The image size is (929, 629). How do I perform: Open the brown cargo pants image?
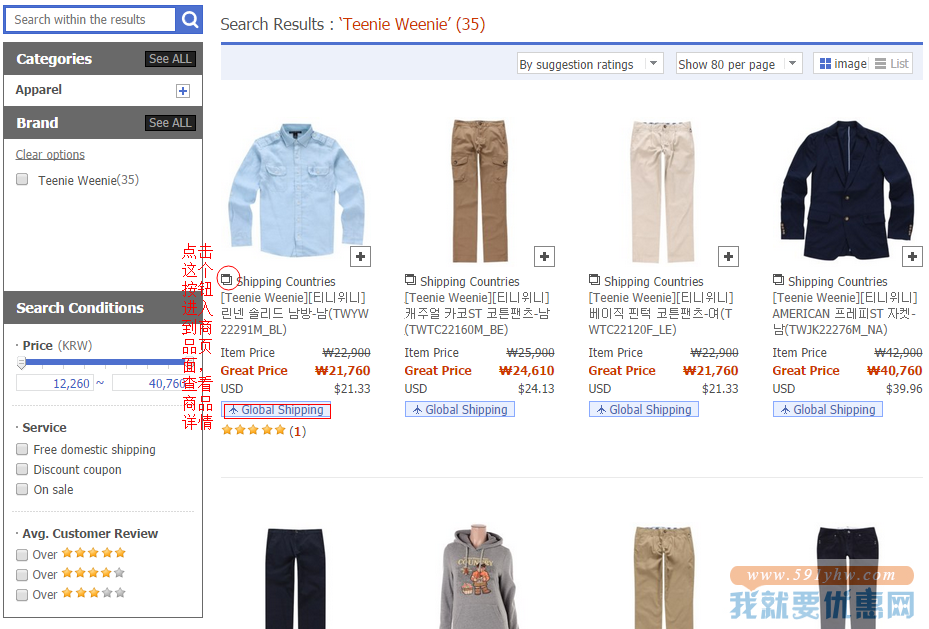click(480, 191)
